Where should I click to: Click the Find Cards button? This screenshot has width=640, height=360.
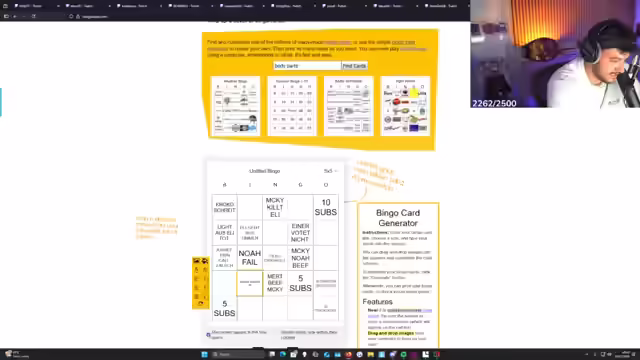click(354, 66)
